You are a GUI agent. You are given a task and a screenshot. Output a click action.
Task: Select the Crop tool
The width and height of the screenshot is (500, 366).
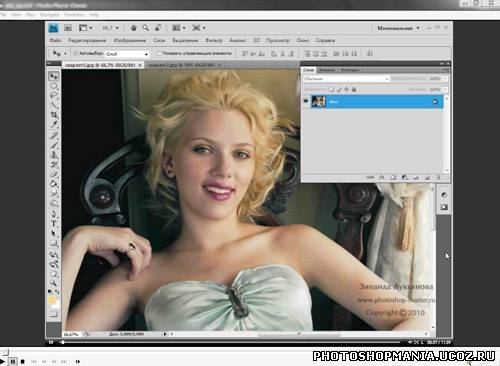tap(53, 115)
